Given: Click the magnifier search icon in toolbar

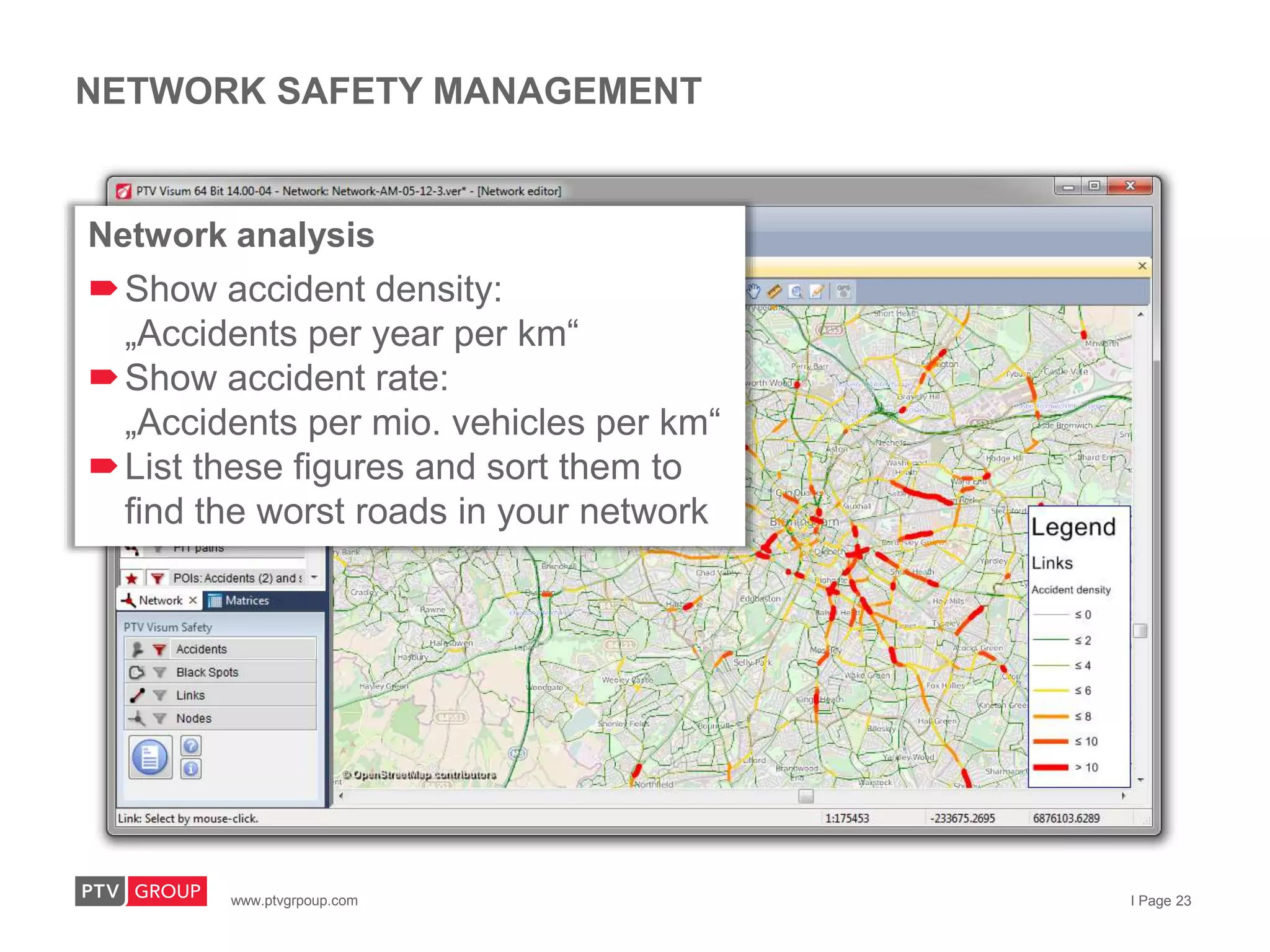Looking at the screenshot, I should click(796, 291).
